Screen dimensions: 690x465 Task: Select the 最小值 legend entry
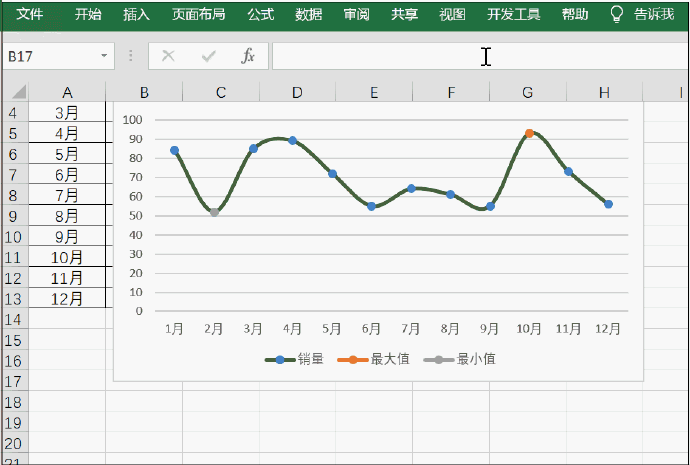459,359
